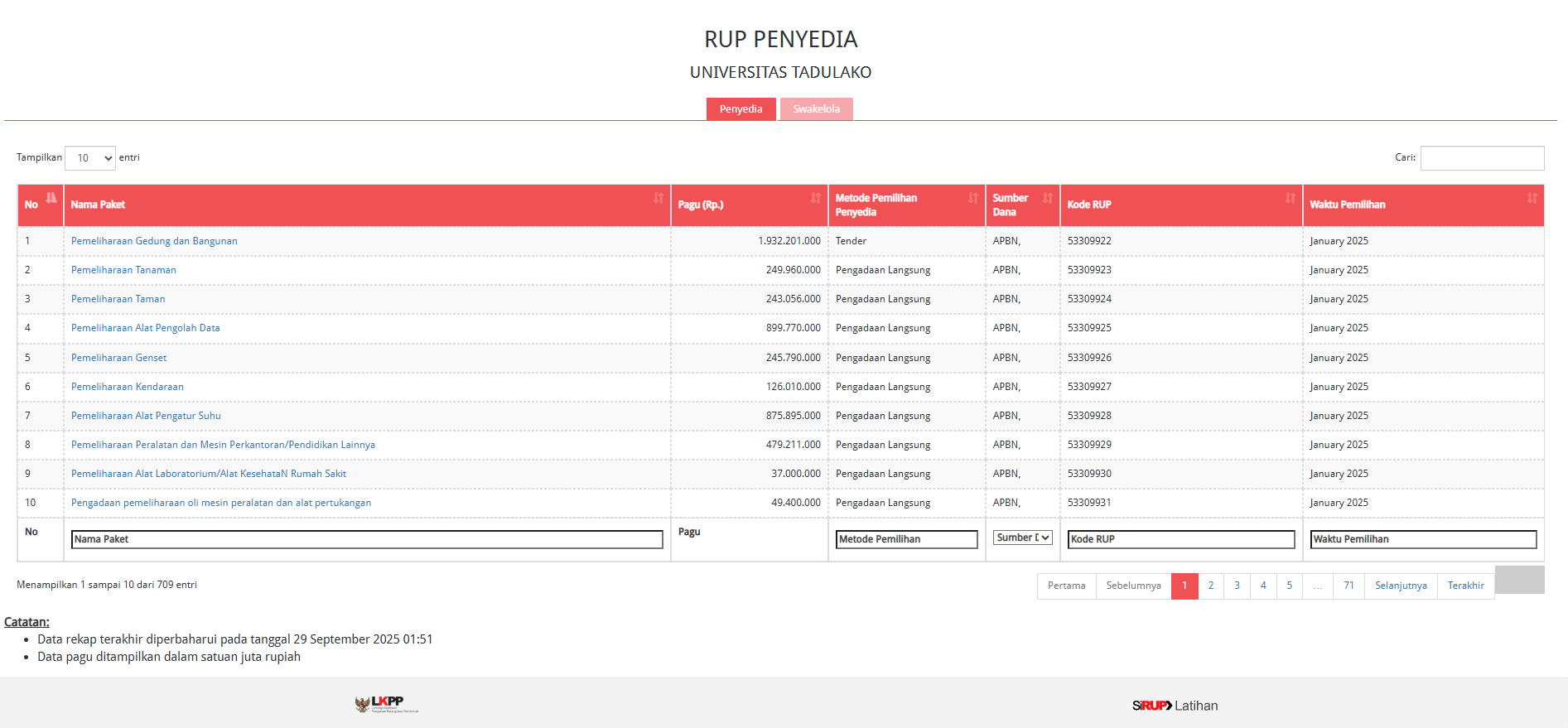This screenshot has width=1568, height=728.
Task: Click the Kode RUP filter field
Action: [x=1180, y=539]
